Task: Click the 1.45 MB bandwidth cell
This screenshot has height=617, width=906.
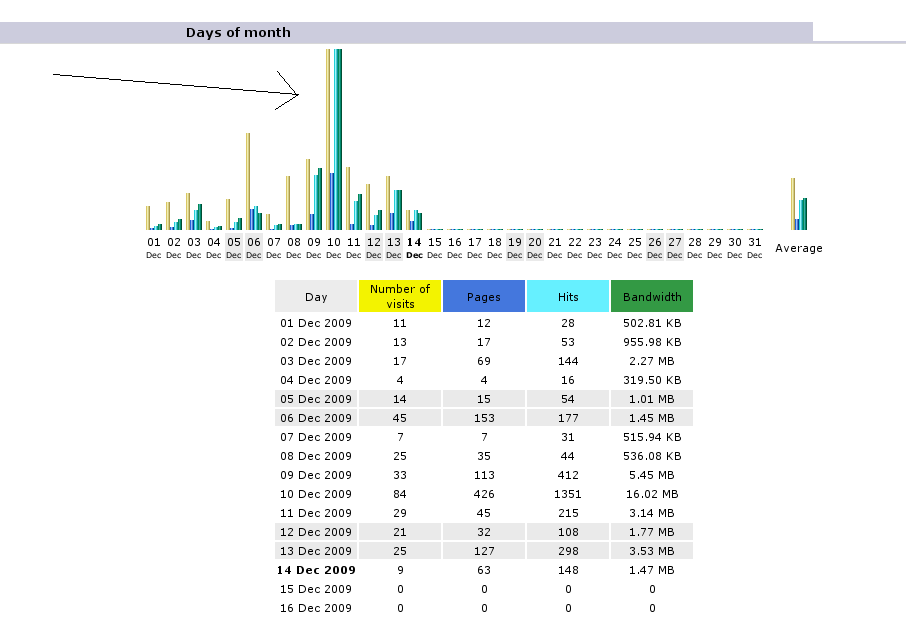Action: coord(652,418)
